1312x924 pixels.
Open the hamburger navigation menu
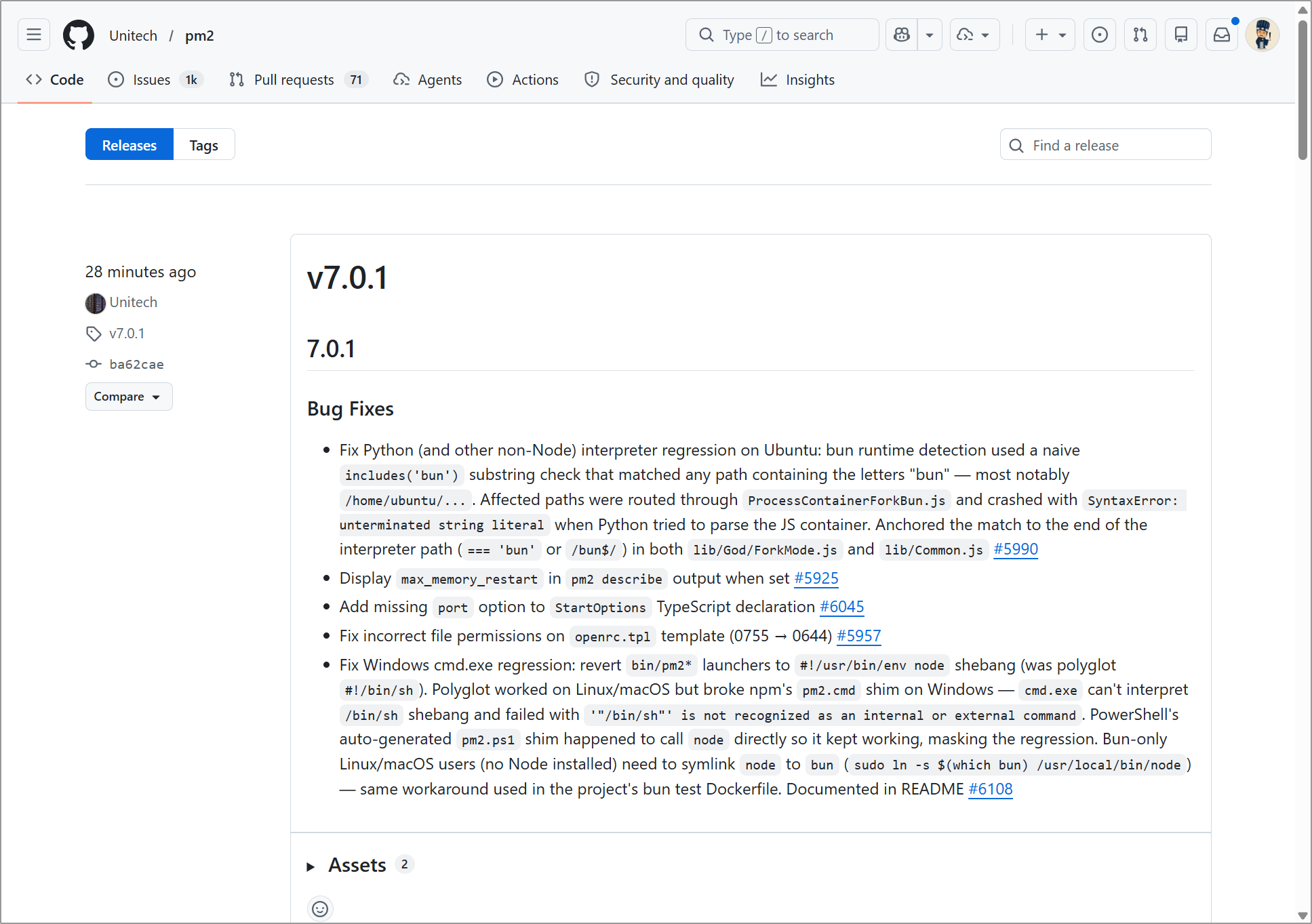[x=34, y=35]
